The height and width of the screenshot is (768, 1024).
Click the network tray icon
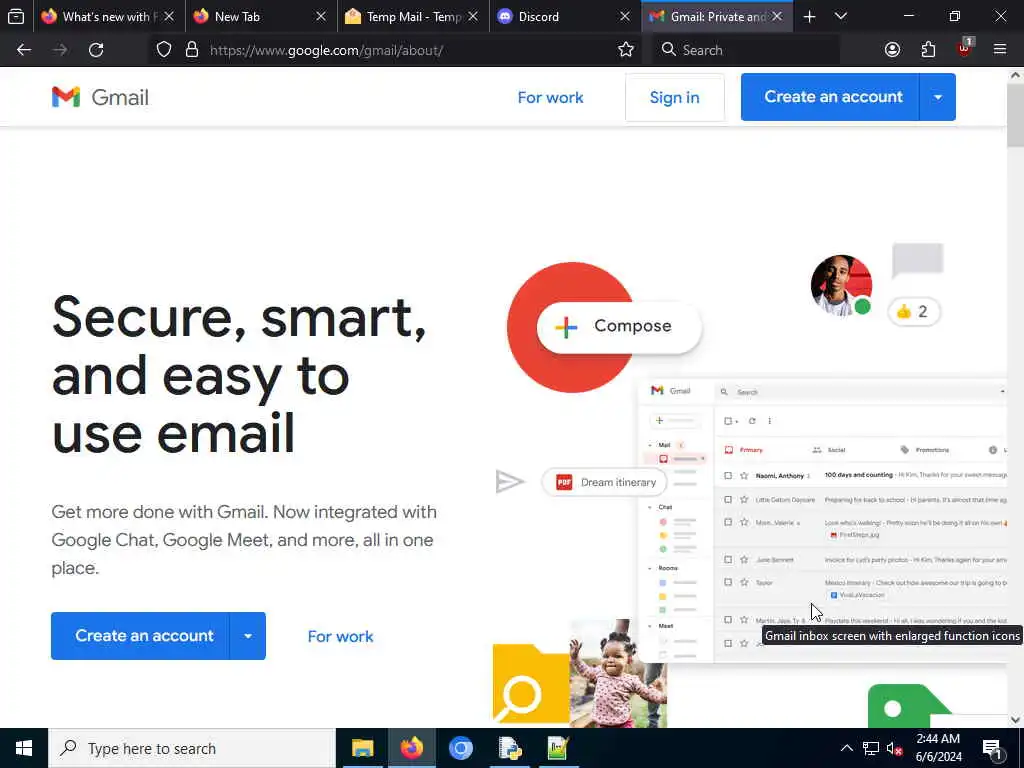[x=871, y=748]
